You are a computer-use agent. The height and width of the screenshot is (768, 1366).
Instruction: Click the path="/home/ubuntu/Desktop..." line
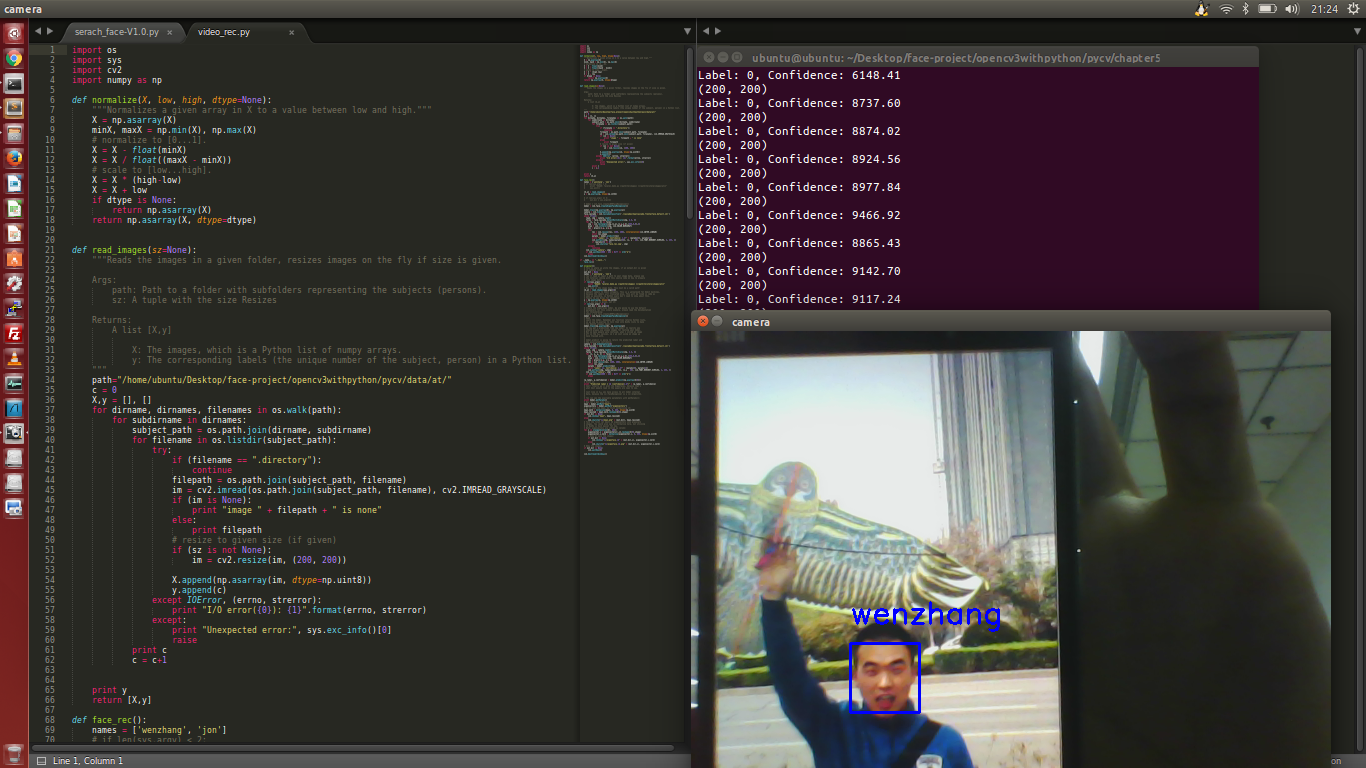pos(271,379)
